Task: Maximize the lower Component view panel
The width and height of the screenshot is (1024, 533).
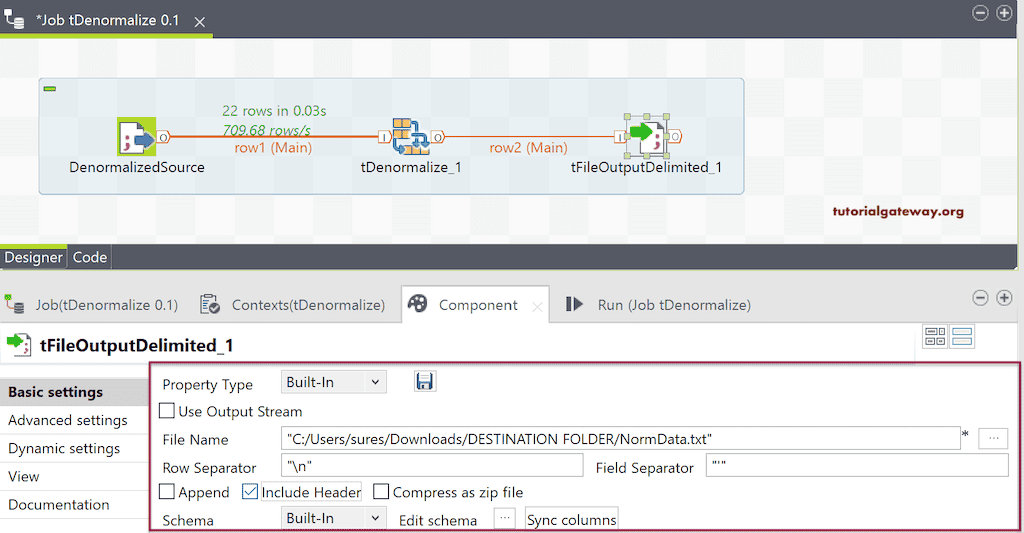Action: 1004,298
